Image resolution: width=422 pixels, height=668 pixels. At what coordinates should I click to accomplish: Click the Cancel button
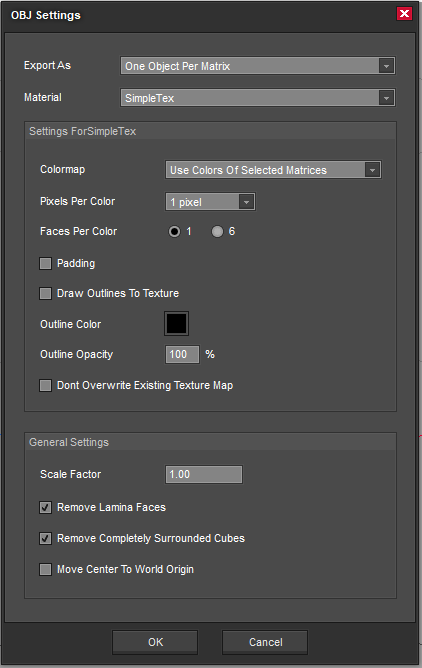pos(265,642)
